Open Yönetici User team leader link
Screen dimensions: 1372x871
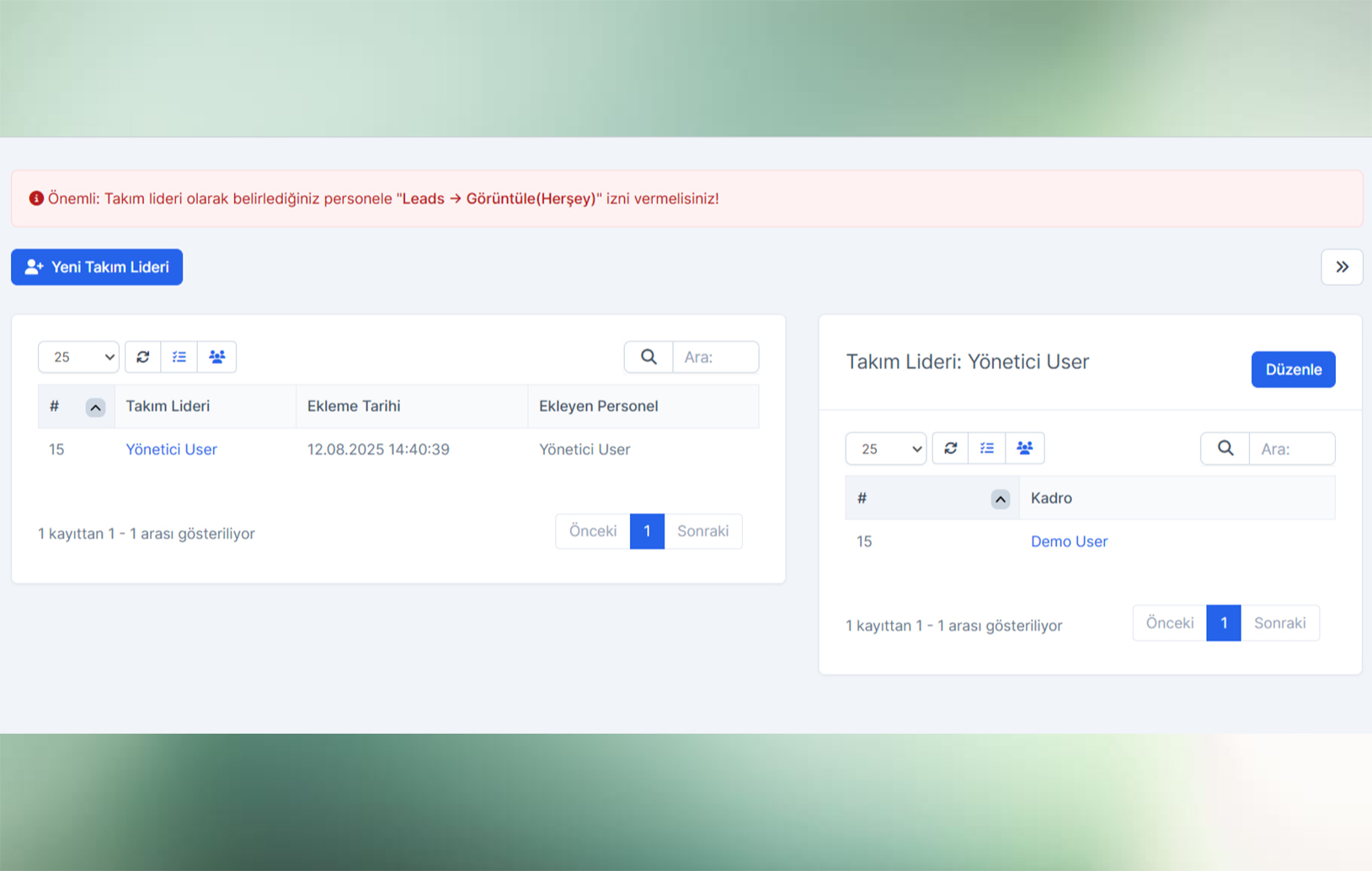click(x=171, y=450)
